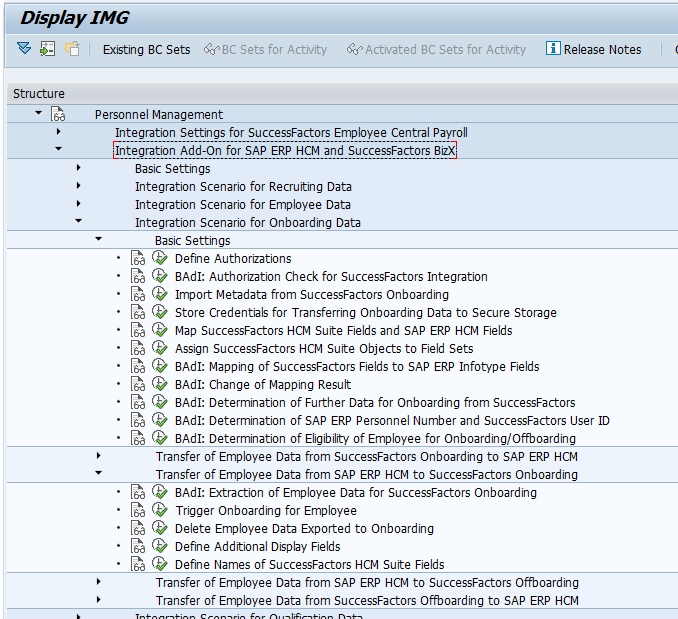Image resolution: width=678 pixels, height=619 pixels.
Task: Open documentation for Import Metadata from SuccessFactors Onboarding
Action: pyautogui.click(x=138, y=294)
